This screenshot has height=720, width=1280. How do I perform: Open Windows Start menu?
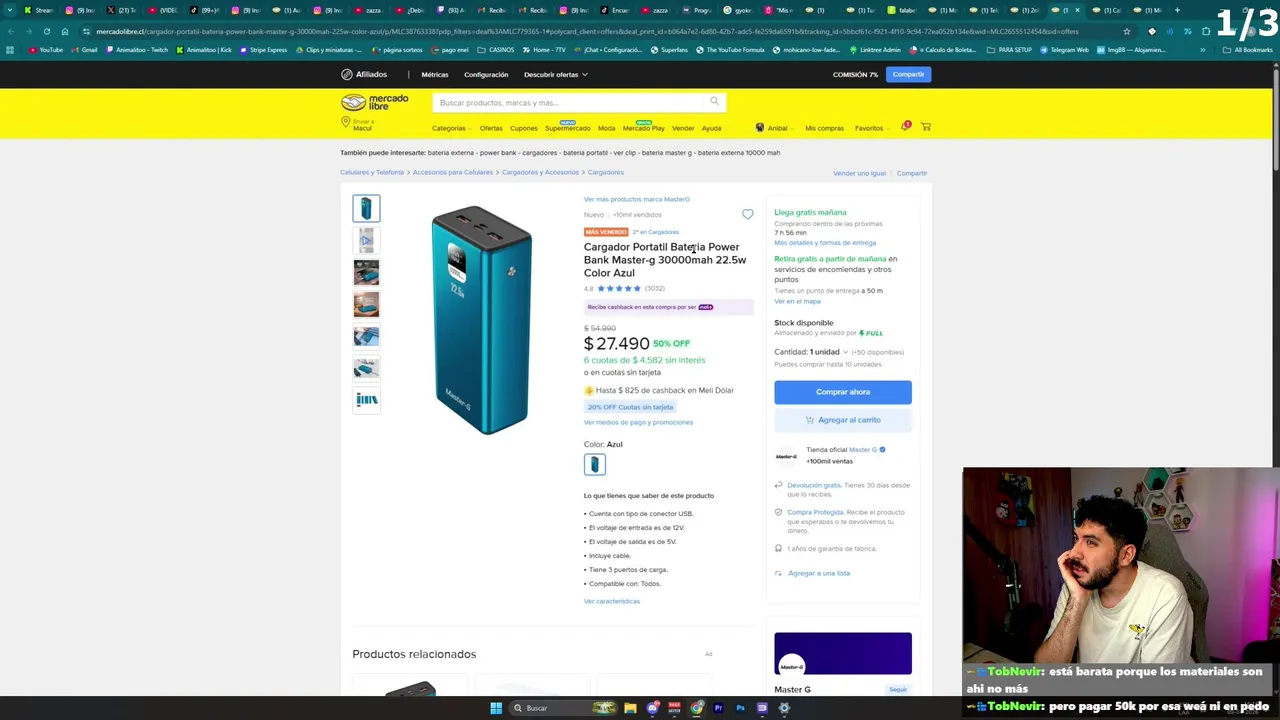coord(496,708)
